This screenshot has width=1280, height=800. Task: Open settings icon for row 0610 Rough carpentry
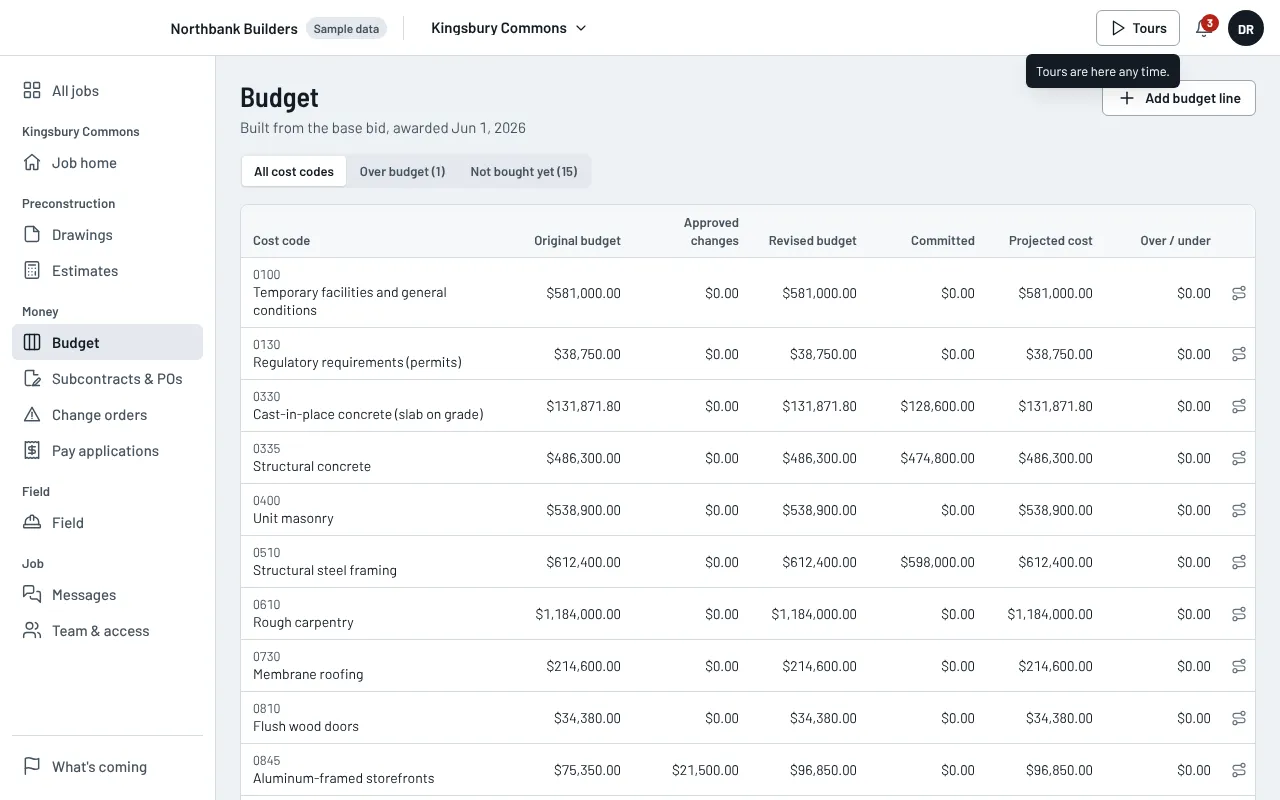[x=1239, y=614]
